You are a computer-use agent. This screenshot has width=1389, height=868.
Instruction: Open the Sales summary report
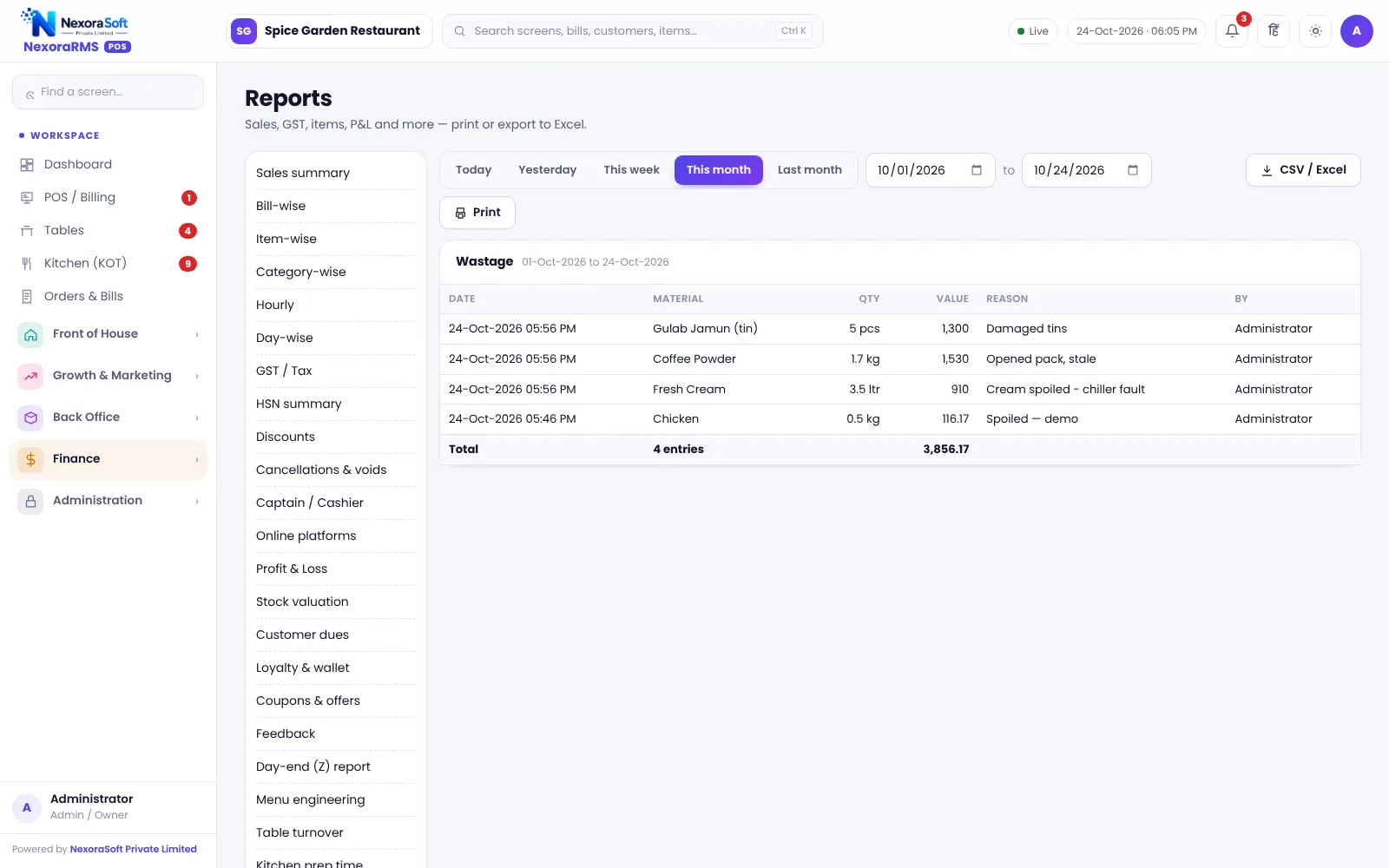(335, 174)
